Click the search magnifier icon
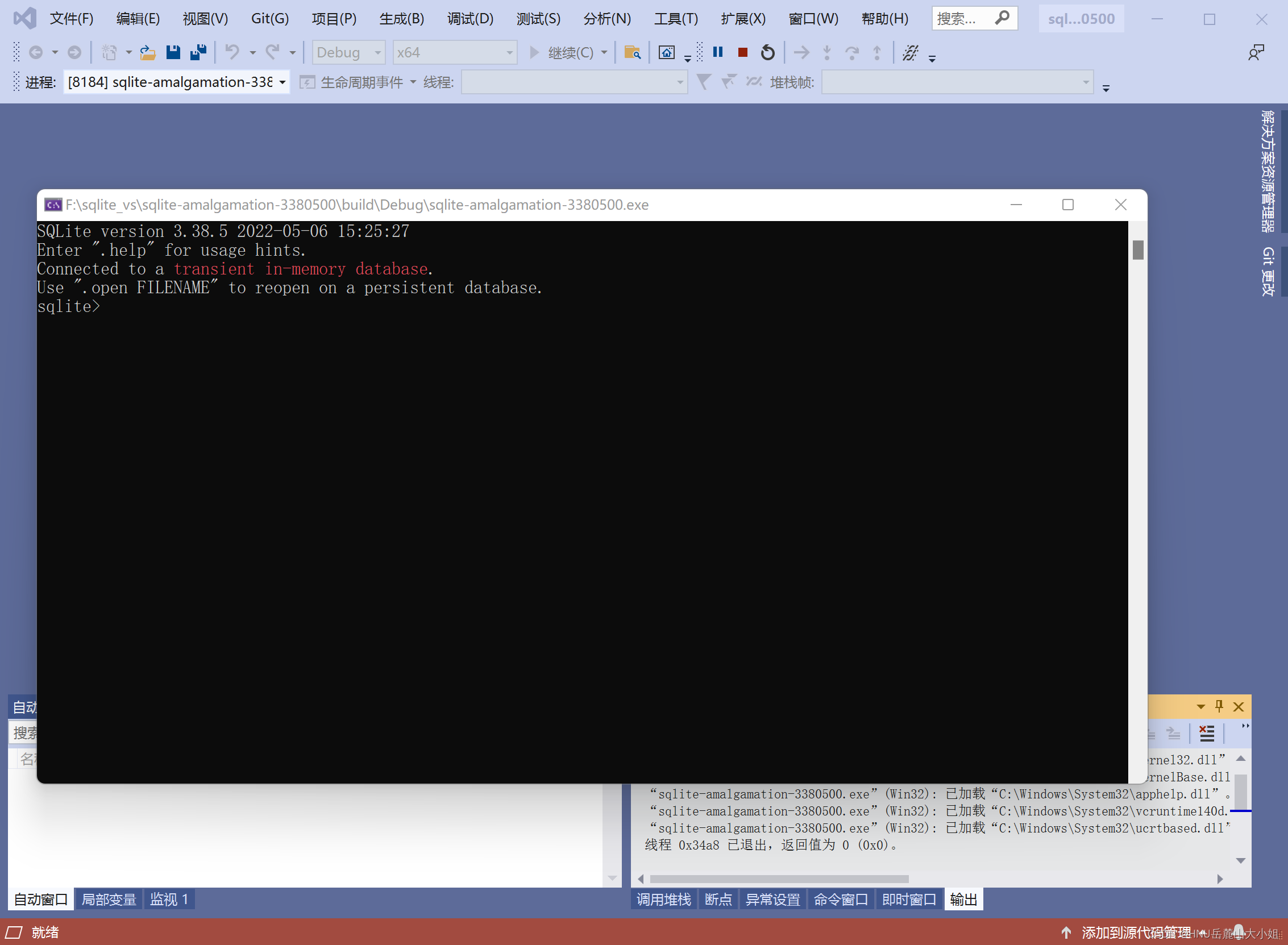This screenshot has height=945, width=1288. (1002, 18)
